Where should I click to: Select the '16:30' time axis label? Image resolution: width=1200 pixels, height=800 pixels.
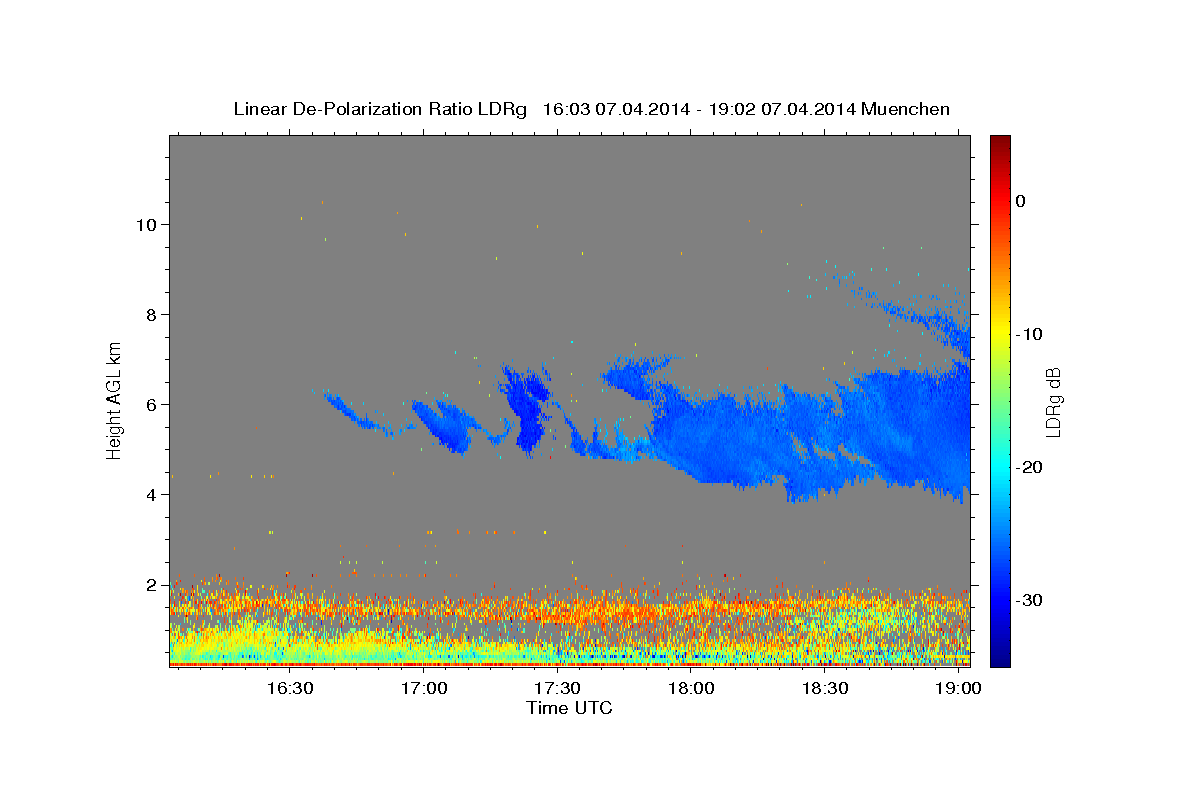[x=289, y=688]
